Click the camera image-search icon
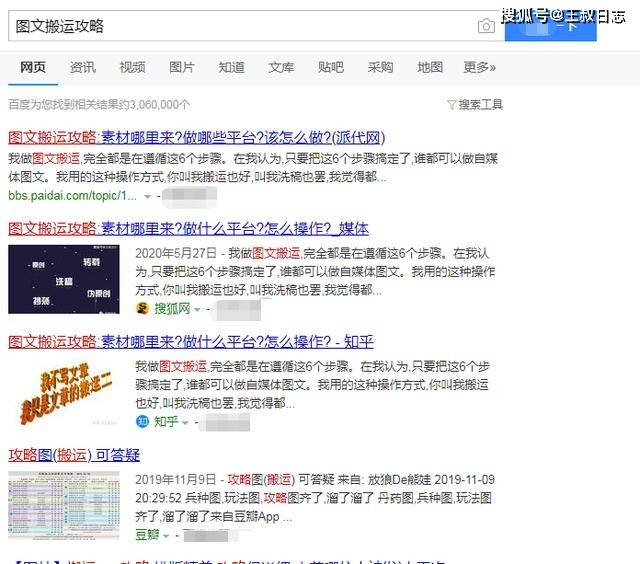640x564 pixels. [x=486, y=26]
